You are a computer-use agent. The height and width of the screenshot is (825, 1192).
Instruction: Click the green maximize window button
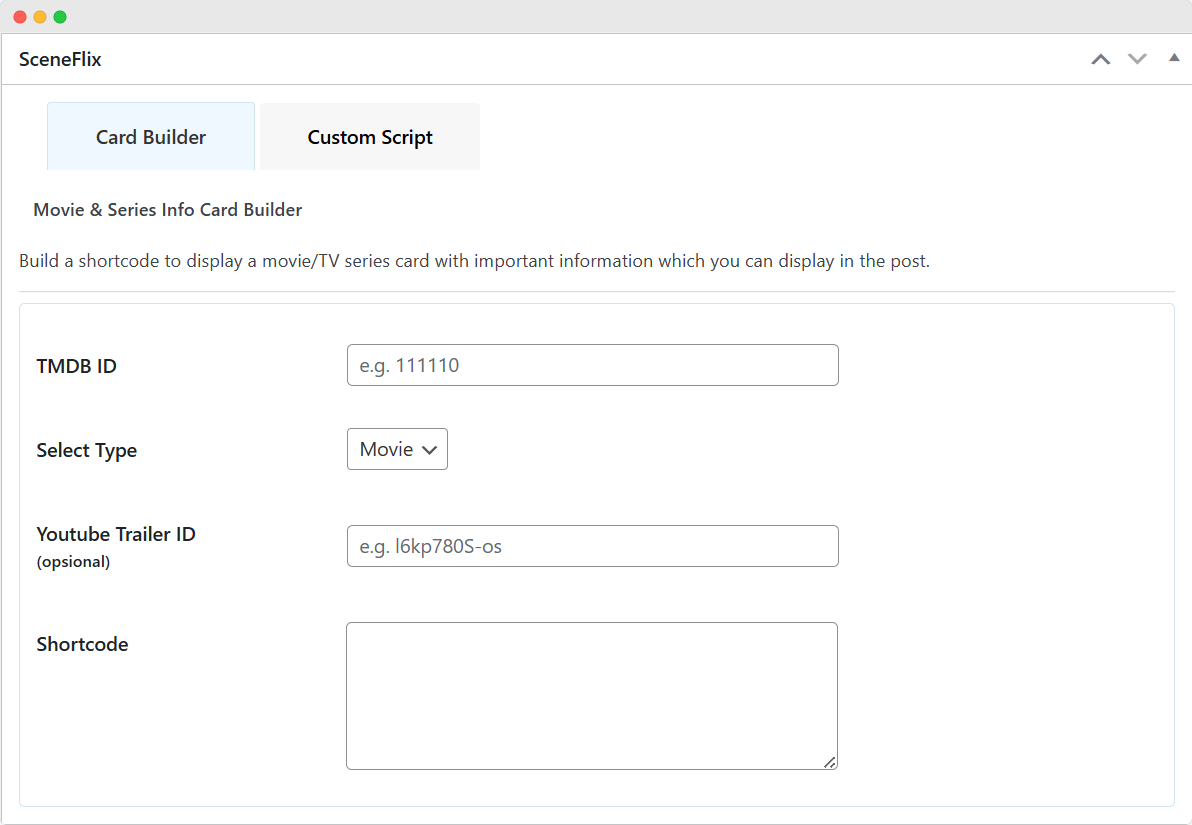60,17
